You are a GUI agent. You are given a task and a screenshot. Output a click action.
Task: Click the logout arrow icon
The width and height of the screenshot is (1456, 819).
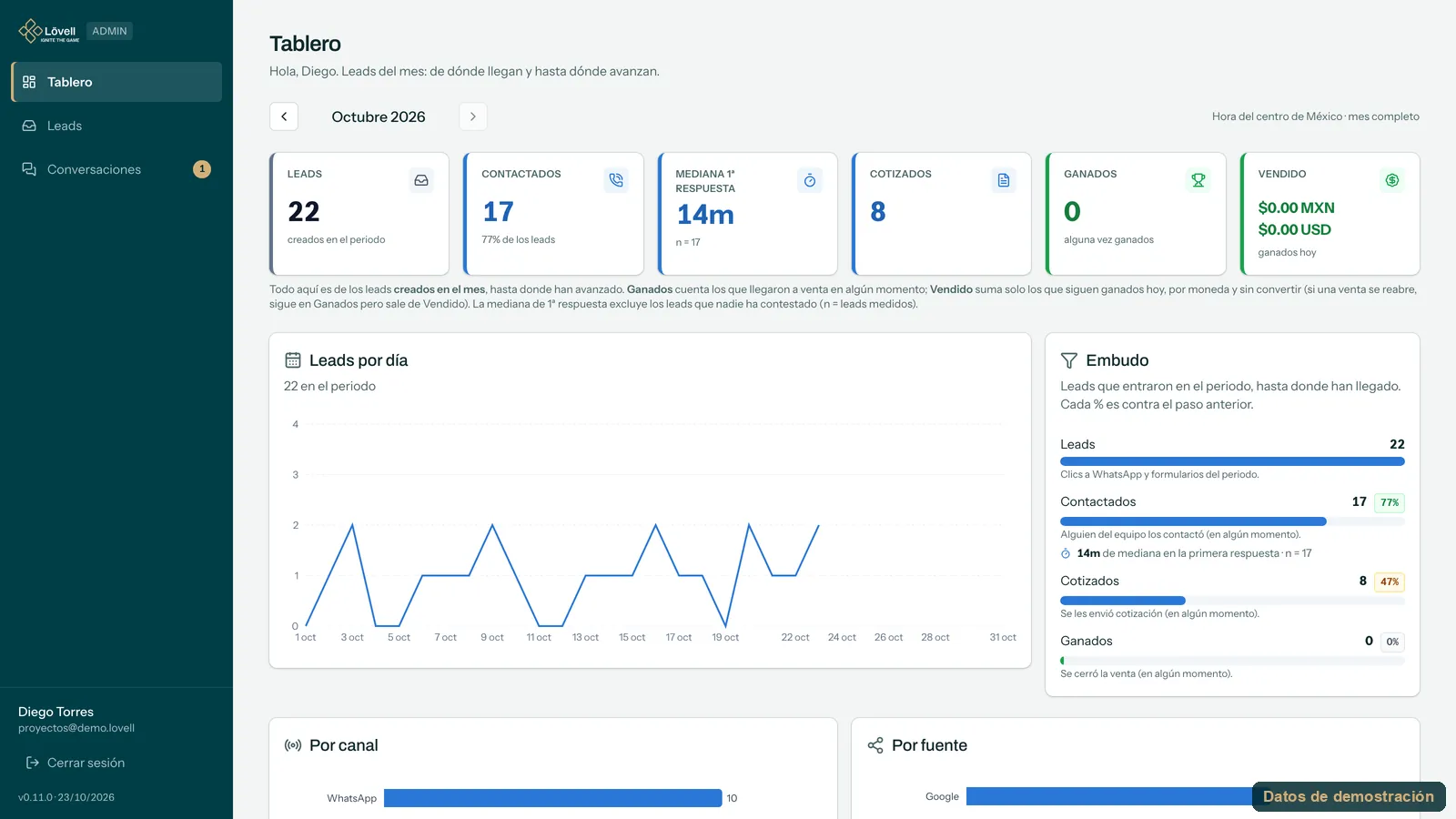[x=33, y=763]
